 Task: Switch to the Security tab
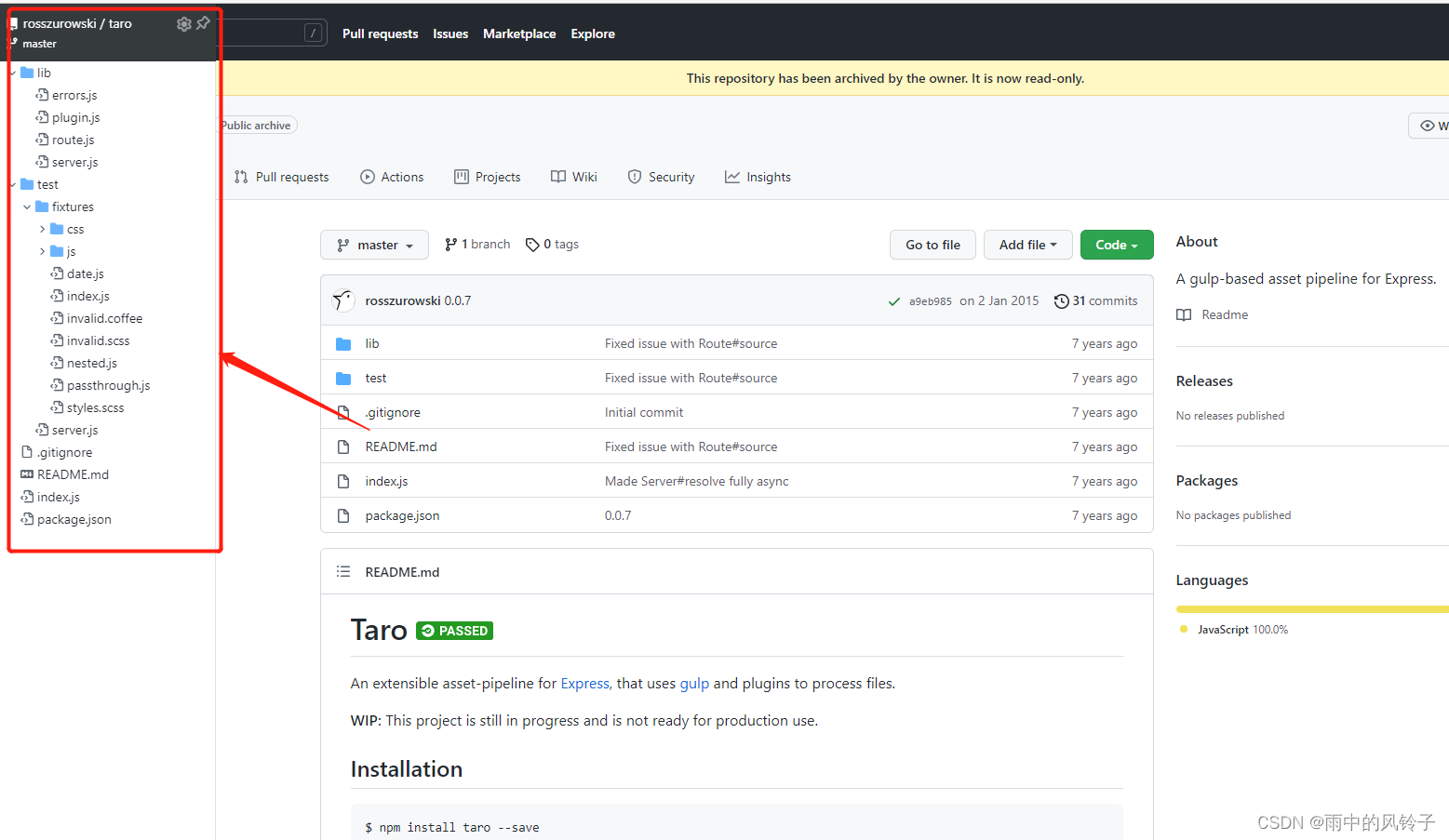[x=661, y=177]
